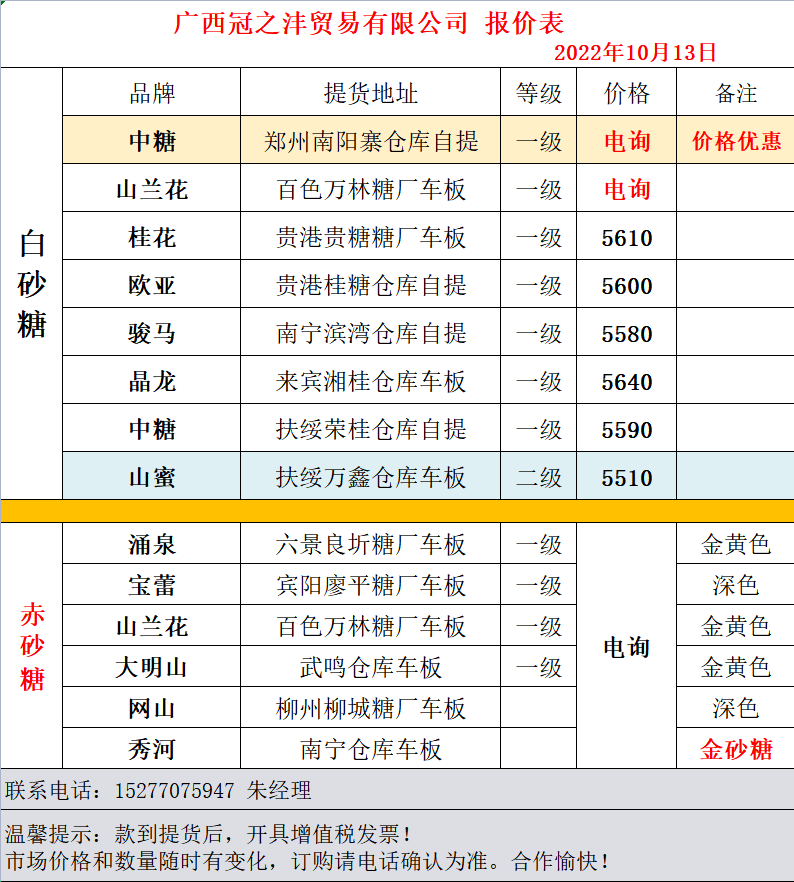Click the 来宾湘桂仓库车板 address cell
The image size is (794, 882).
click(x=370, y=382)
